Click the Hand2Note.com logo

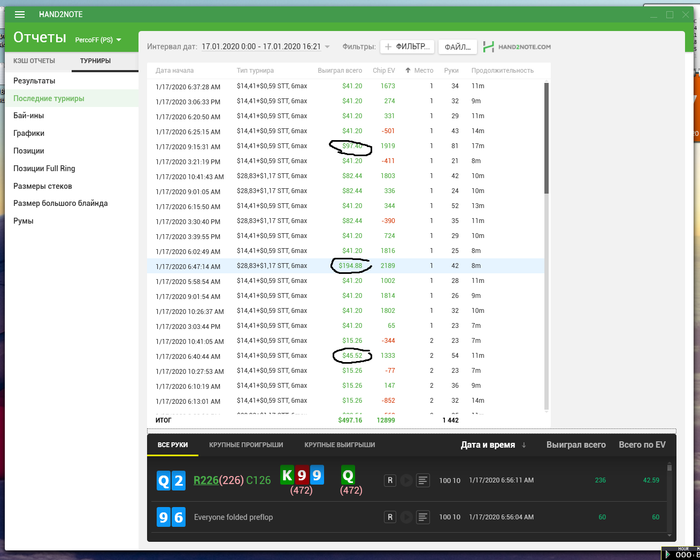tap(517, 46)
